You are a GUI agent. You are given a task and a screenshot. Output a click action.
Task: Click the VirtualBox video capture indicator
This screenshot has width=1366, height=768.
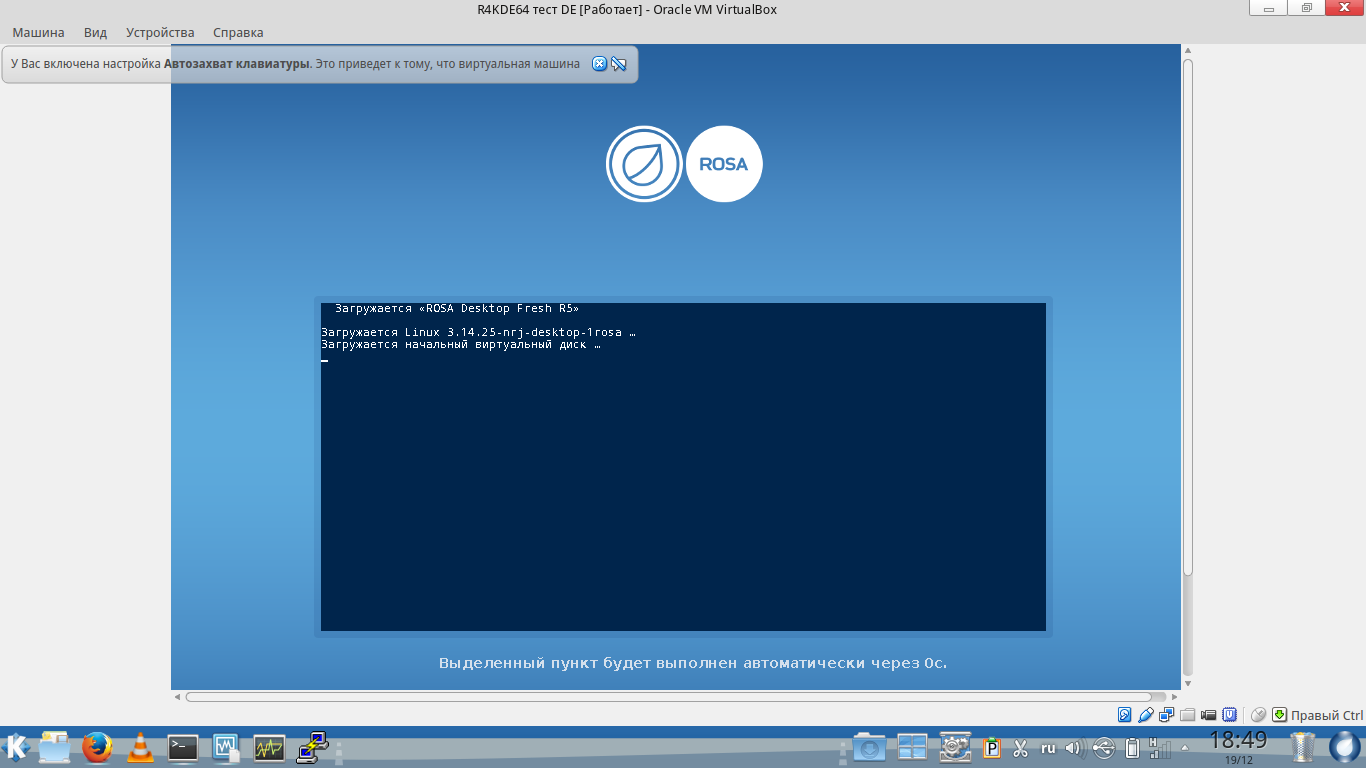(1209, 715)
